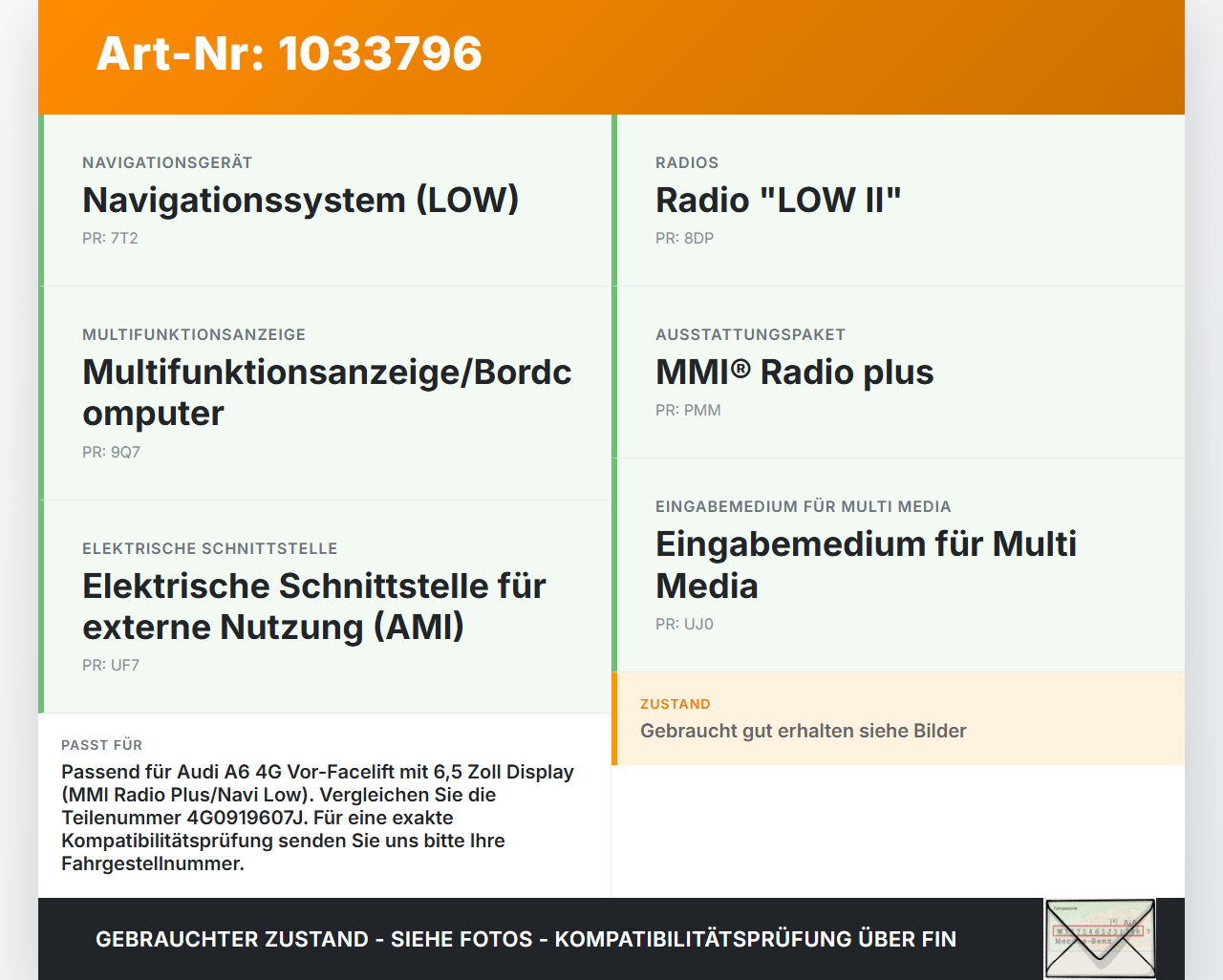Select the Navigationssystem (LOW) card heading
This screenshot has height=980, width=1223.
pos(301,200)
